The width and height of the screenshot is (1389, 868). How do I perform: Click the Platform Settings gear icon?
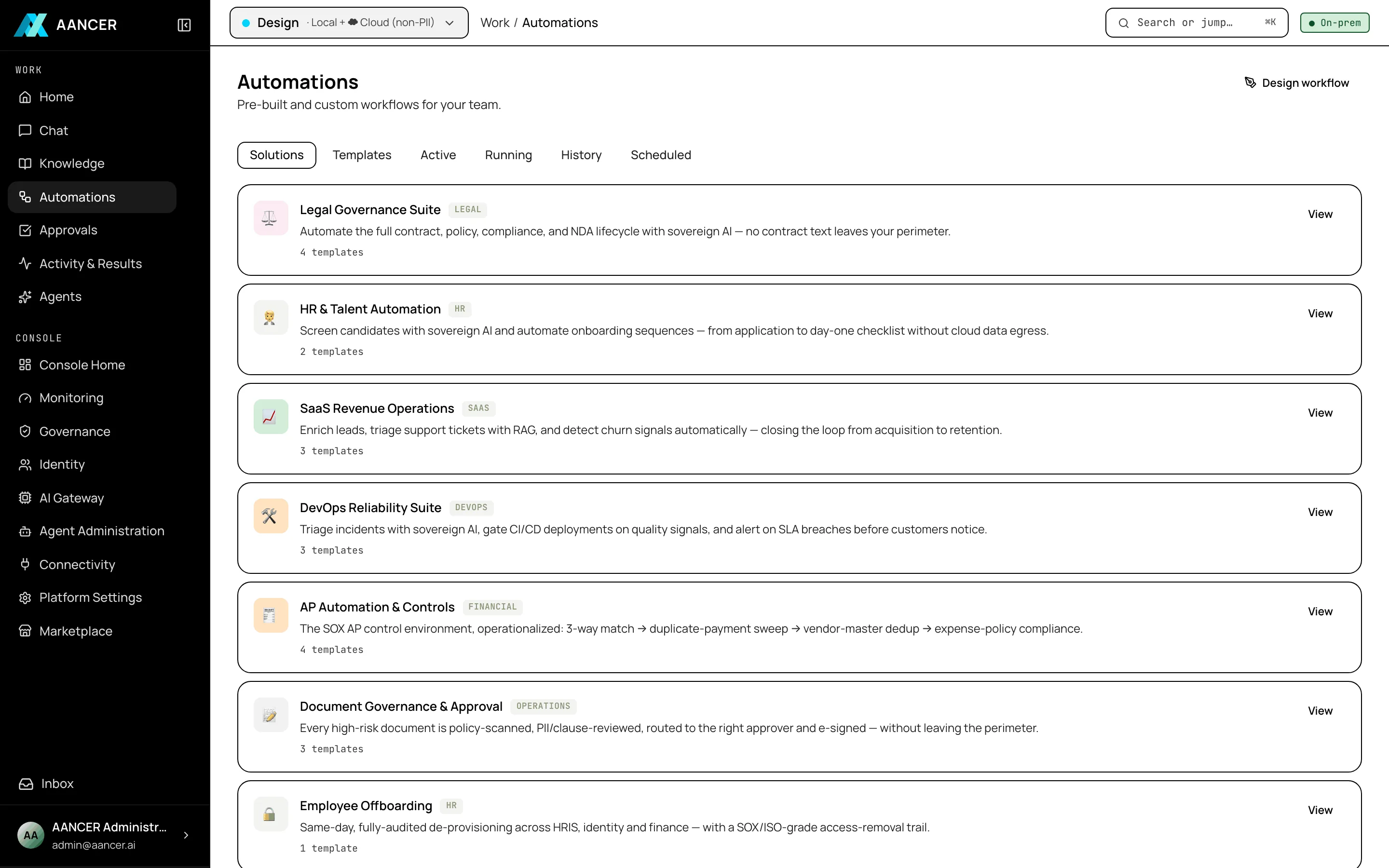click(x=25, y=597)
